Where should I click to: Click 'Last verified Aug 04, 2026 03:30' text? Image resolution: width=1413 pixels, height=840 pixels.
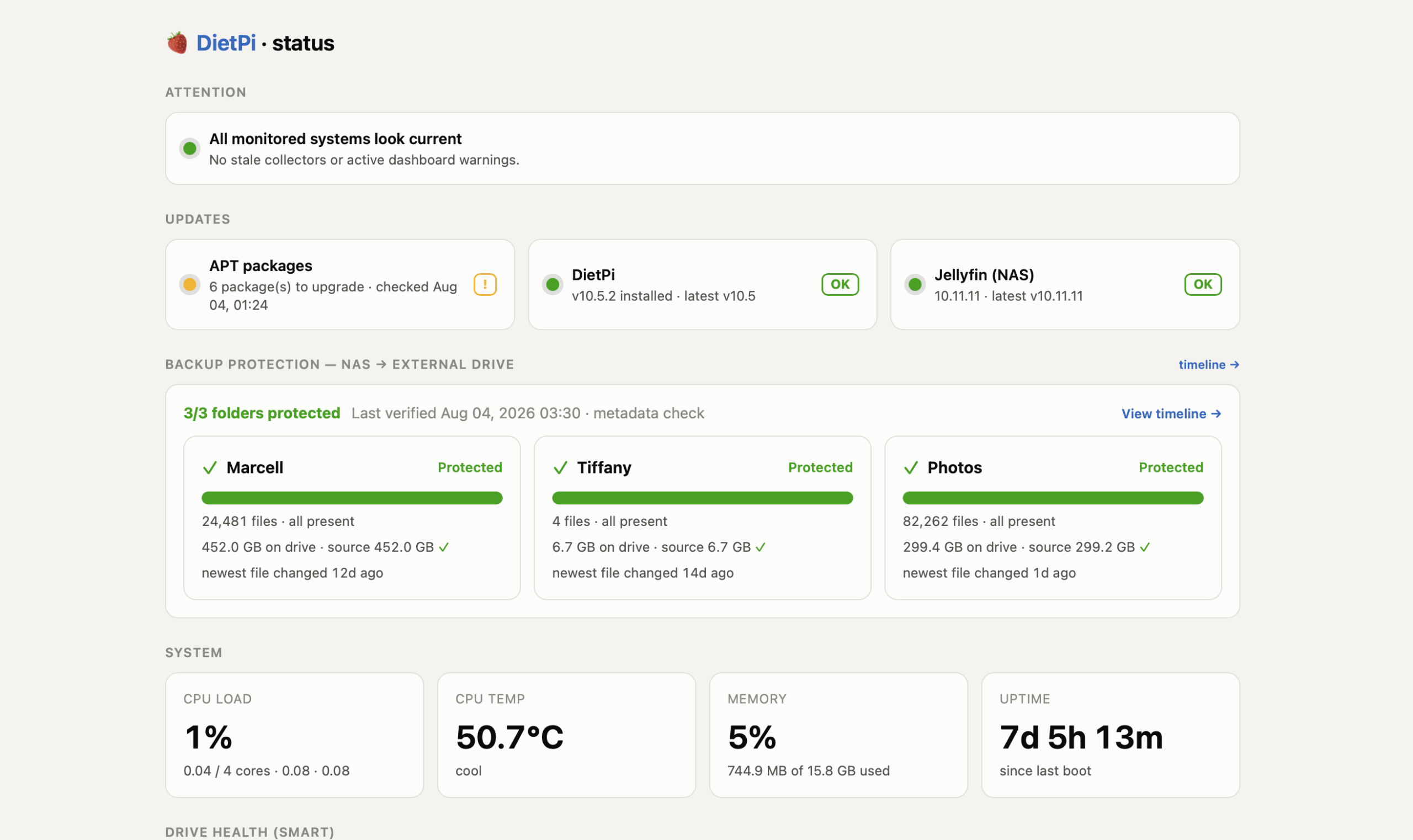click(x=466, y=413)
